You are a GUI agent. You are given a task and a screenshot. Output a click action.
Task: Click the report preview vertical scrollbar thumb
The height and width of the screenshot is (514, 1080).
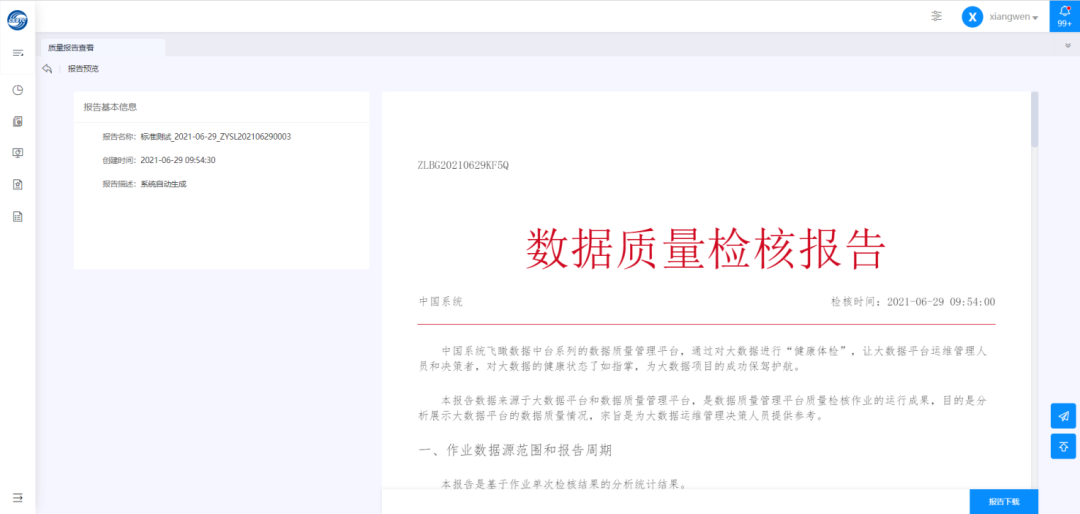pyautogui.click(x=1034, y=120)
